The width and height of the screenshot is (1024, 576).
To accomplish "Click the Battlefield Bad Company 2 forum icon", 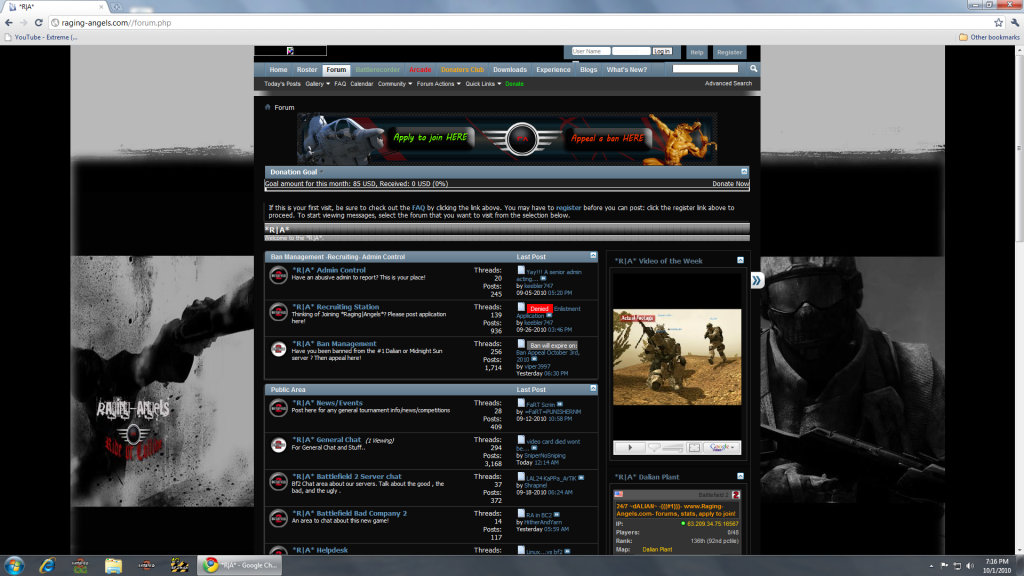I will click(x=278, y=519).
